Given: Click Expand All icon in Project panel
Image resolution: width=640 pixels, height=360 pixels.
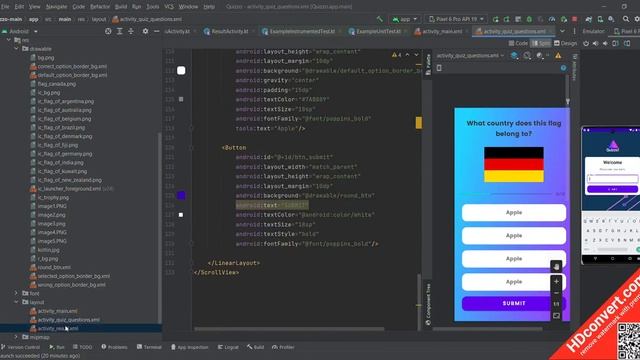Looking at the screenshot, I should tap(120, 31).
